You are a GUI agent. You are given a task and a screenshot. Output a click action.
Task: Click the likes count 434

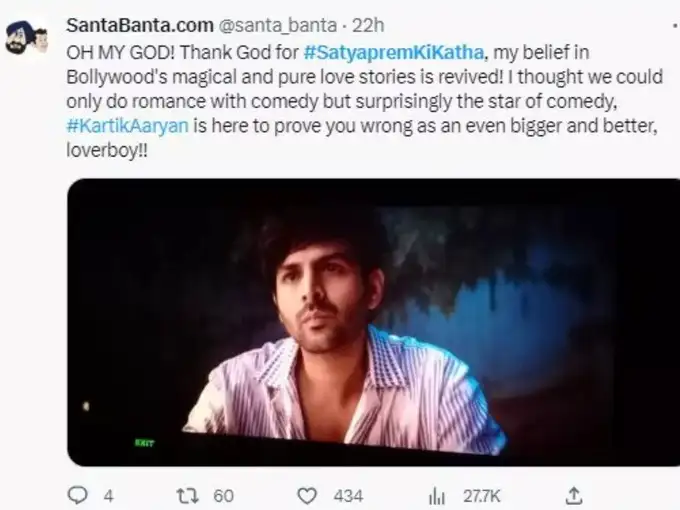coord(348,494)
